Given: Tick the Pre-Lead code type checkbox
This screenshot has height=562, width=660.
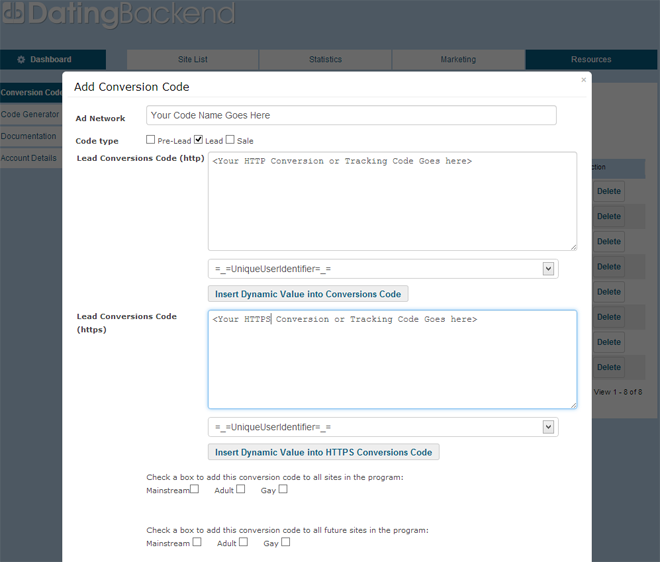Looking at the screenshot, I should click(x=150, y=139).
